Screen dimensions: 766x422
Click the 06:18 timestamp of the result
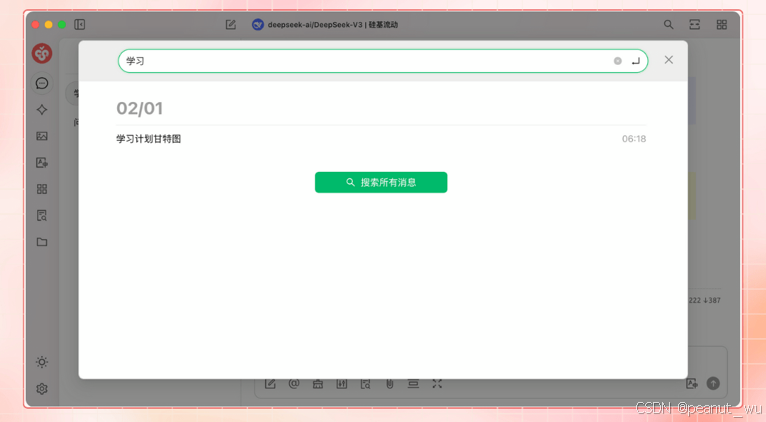[634, 139]
